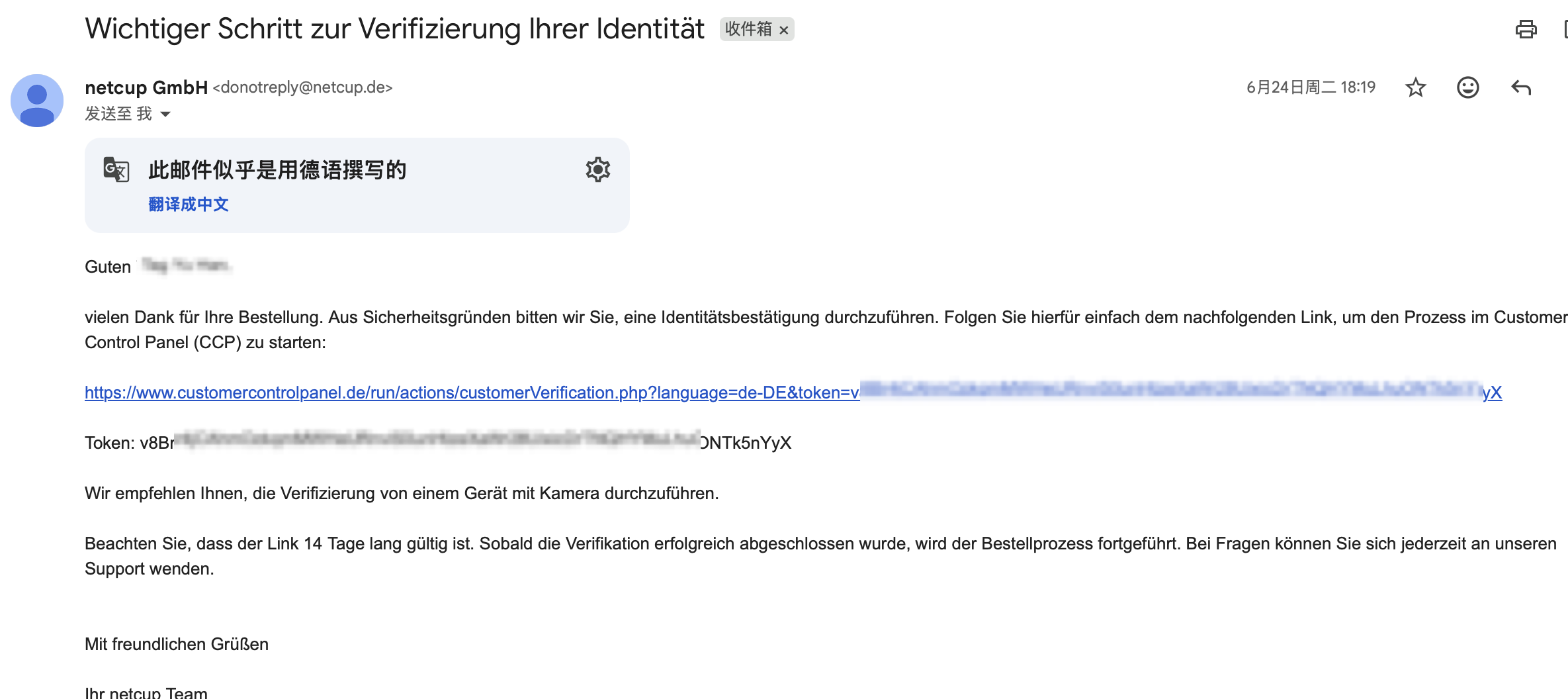Click the Google Translate icon in the banner

pos(116,169)
